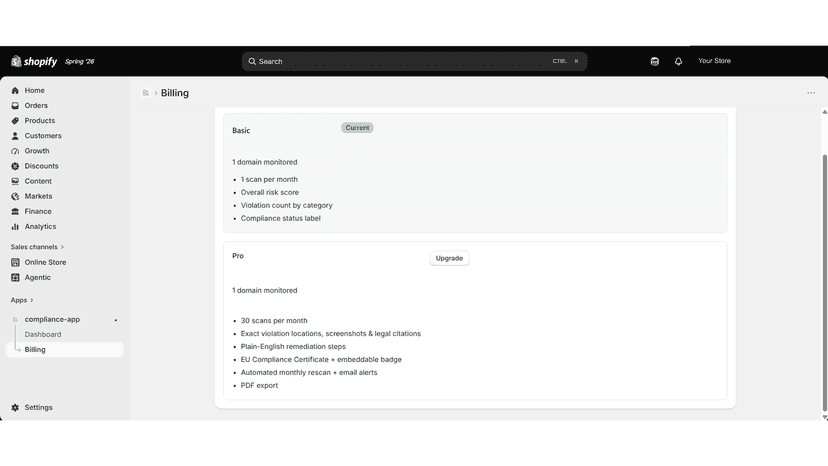Open the Orders page
The width and height of the screenshot is (828, 466).
point(36,106)
